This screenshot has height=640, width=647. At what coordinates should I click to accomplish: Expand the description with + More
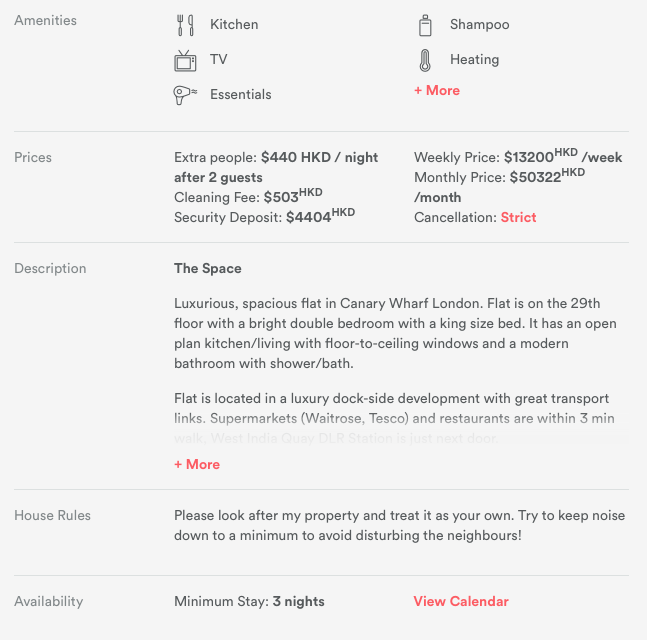(197, 464)
